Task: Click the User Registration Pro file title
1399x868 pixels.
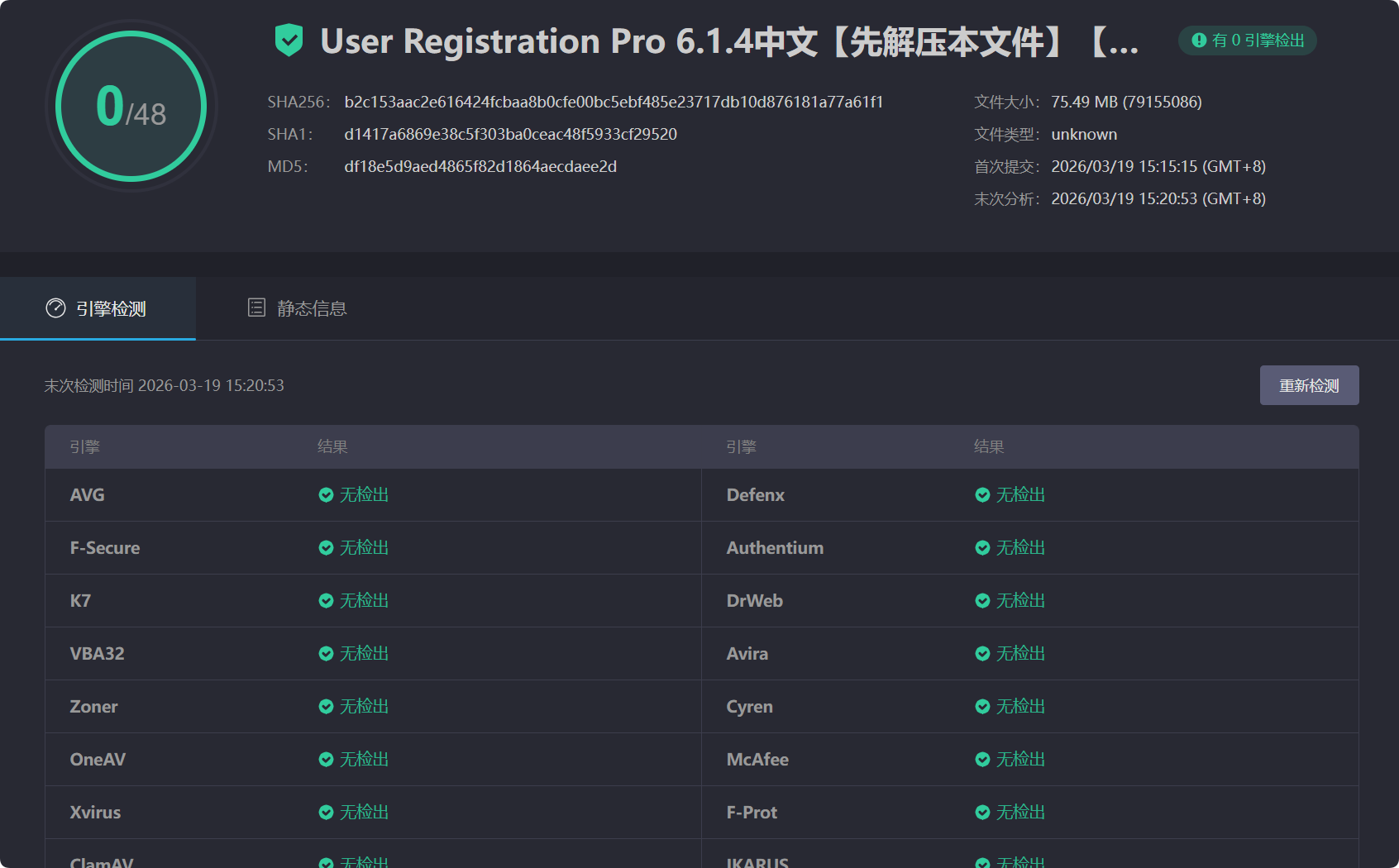Action: (729, 41)
